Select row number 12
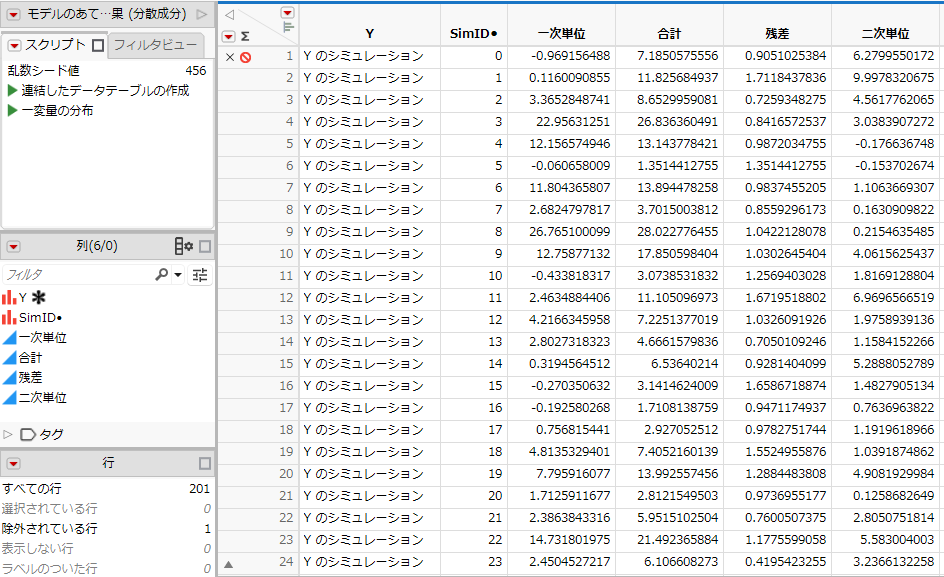944x577 pixels. 287,298
